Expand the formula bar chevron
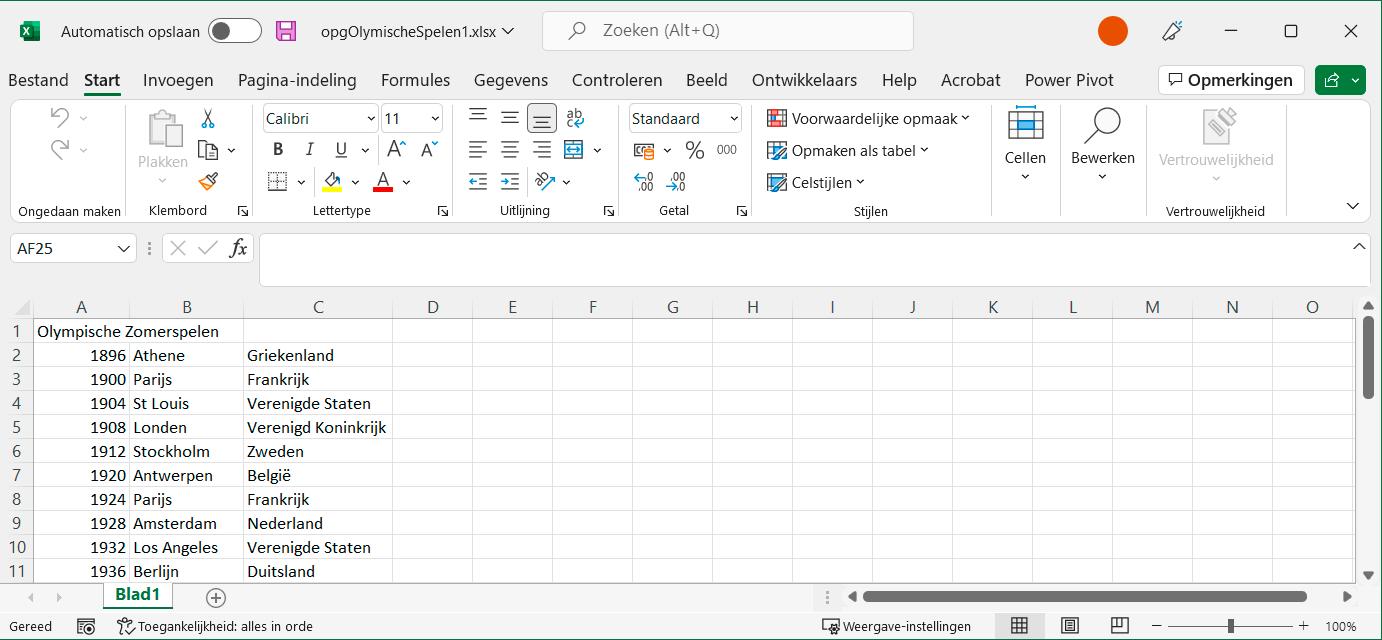The width and height of the screenshot is (1382, 640). pos(1359,246)
